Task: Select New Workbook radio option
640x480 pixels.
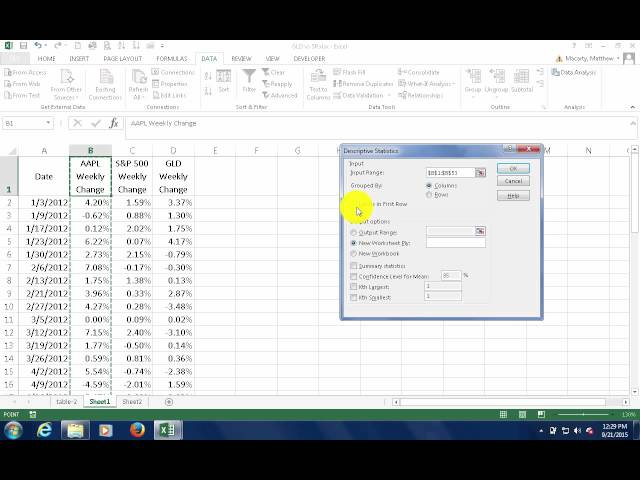Action: click(x=354, y=253)
